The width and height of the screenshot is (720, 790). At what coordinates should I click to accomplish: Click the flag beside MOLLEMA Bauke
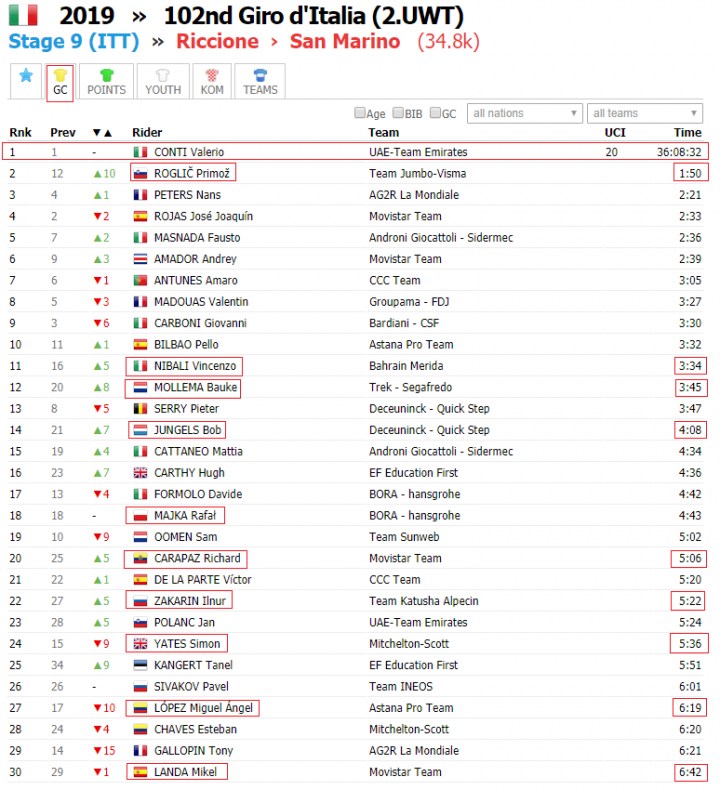coord(140,387)
